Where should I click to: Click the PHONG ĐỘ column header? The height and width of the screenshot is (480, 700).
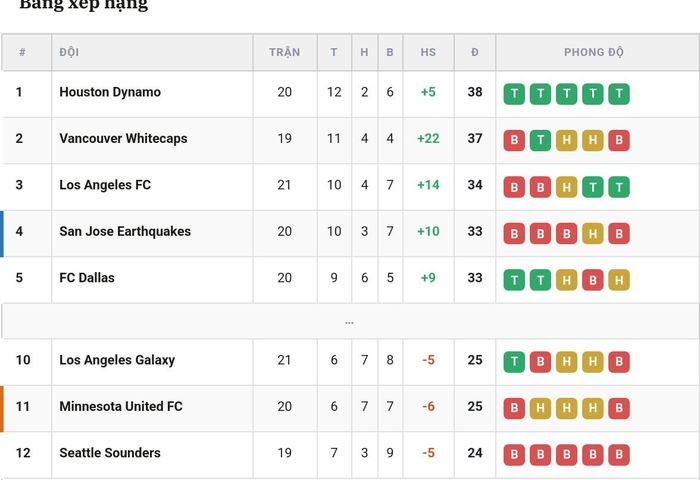click(594, 52)
